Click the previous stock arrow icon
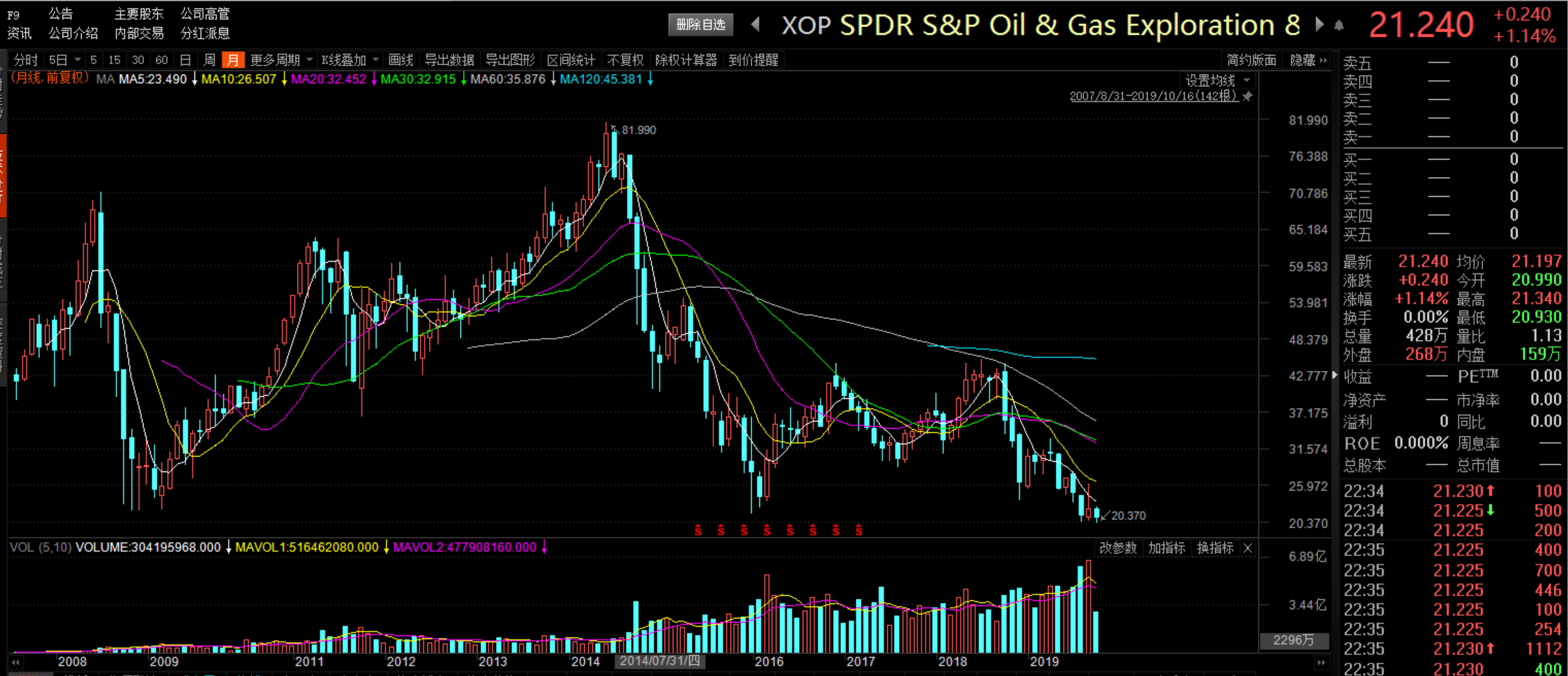1568x676 pixels. coord(755,24)
